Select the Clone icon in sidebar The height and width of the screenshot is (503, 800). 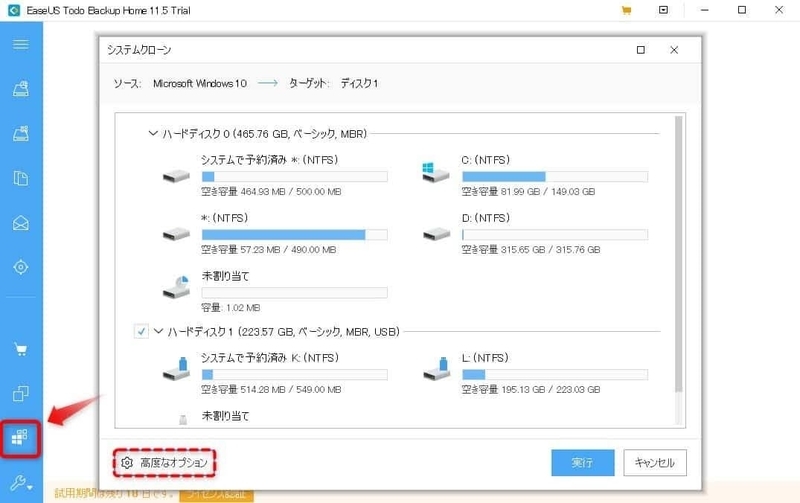click(x=21, y=393)
